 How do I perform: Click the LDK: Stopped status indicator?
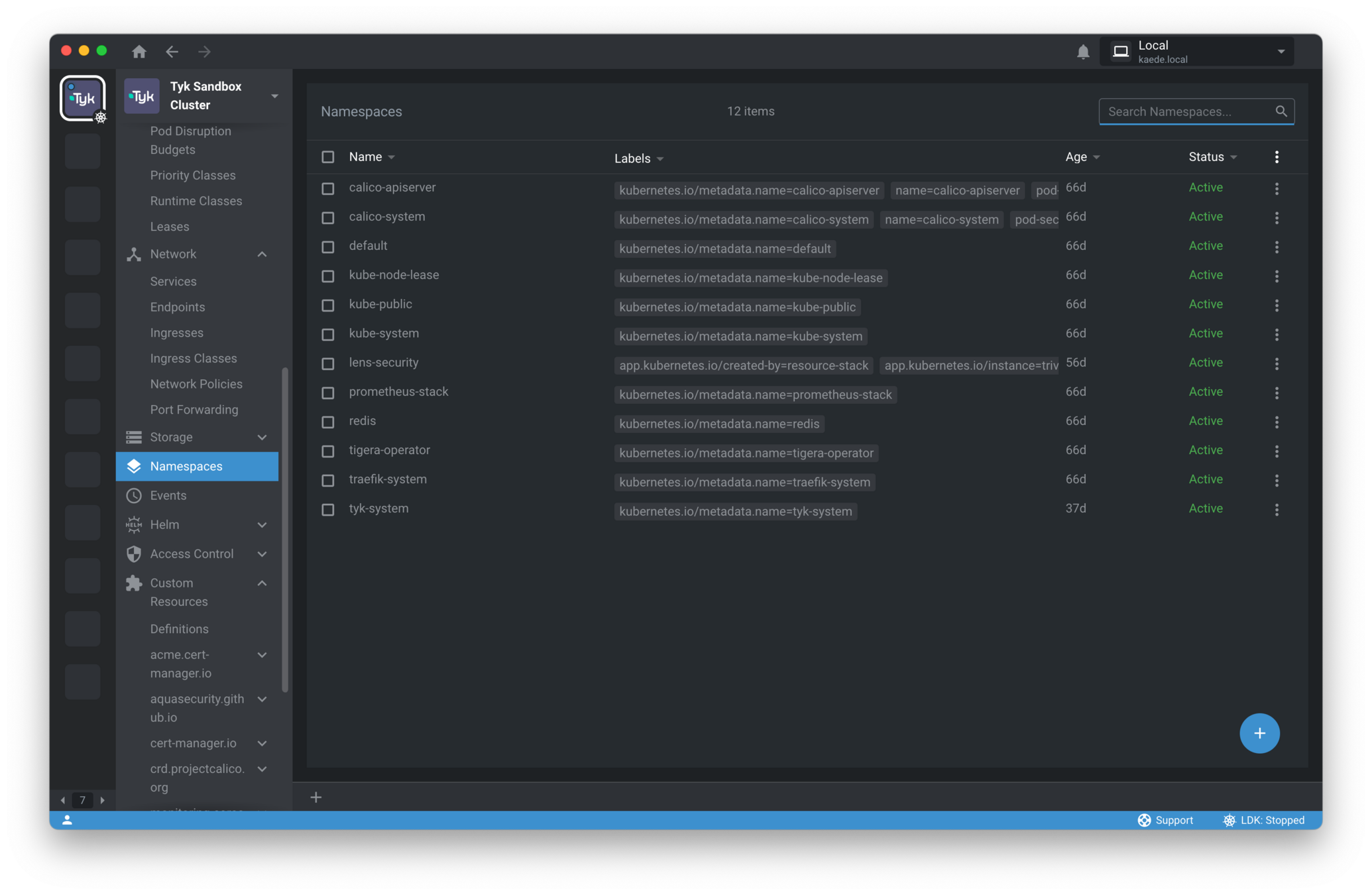[x=1263, y=820]
